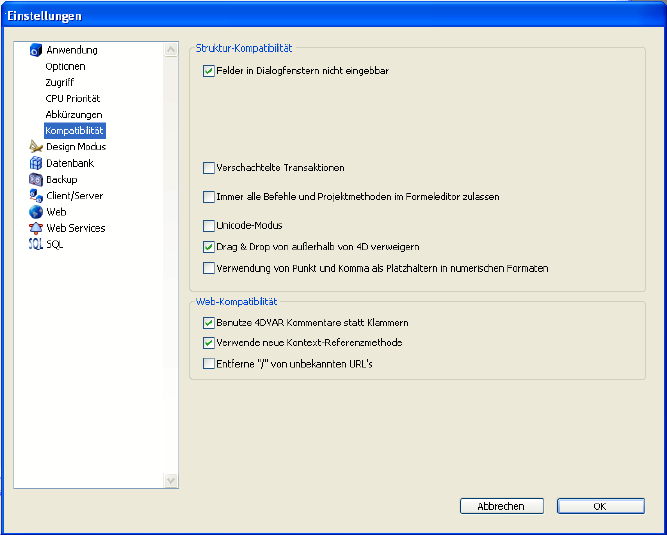Confirm settings with the OK button
Viewport: 667px width, 535px height.
pyautogui.click(x=600, y=506)
